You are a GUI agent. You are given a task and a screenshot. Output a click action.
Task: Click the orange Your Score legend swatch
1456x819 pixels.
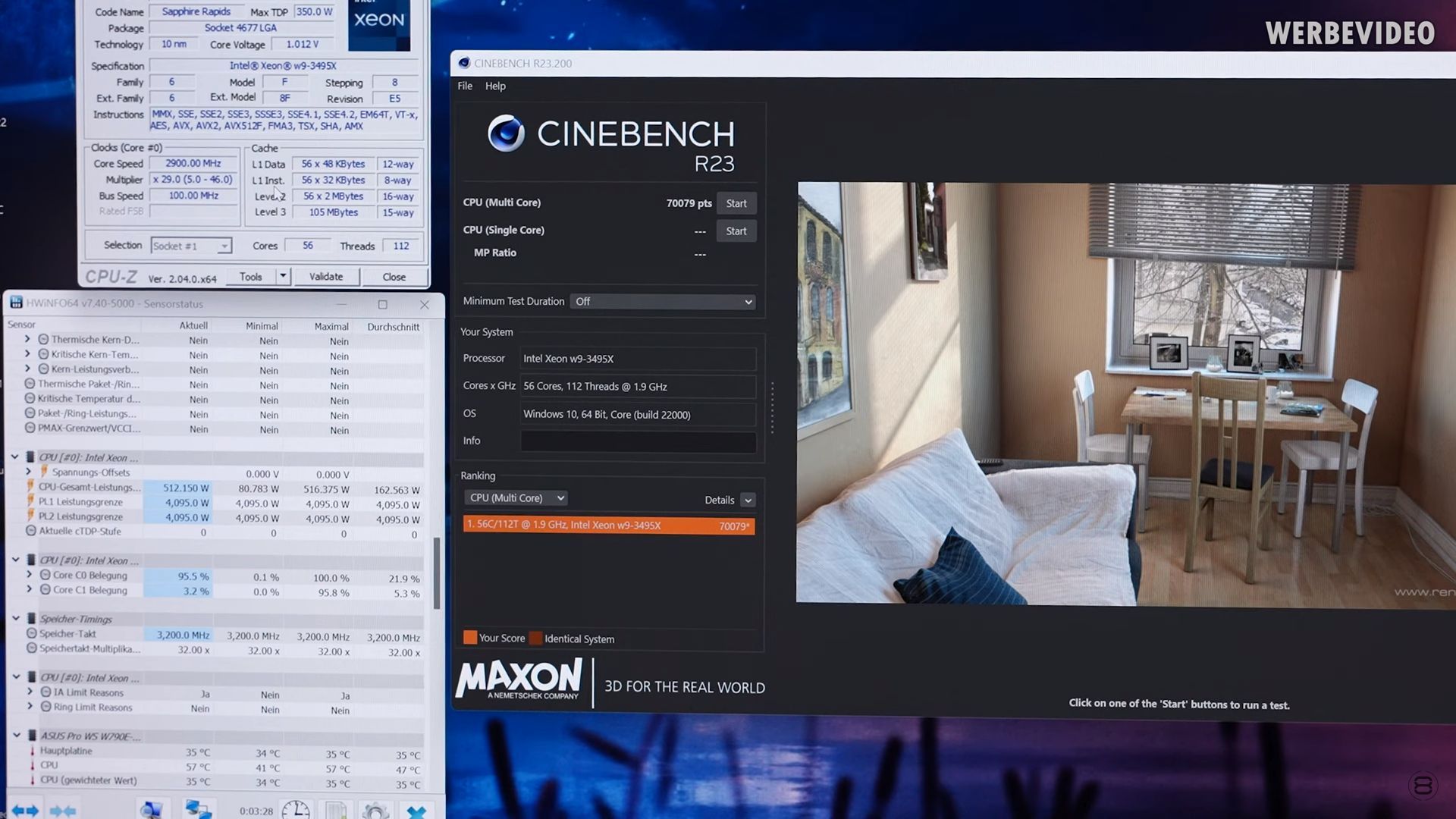[470, 638]
